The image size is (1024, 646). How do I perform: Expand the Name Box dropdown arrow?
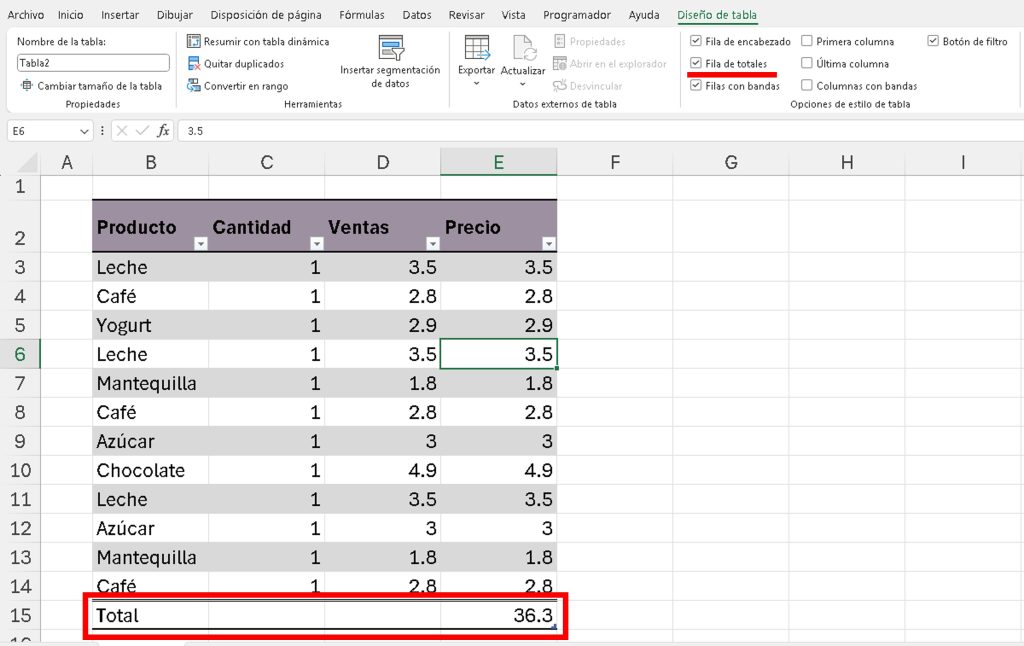(x=84, y=131)
